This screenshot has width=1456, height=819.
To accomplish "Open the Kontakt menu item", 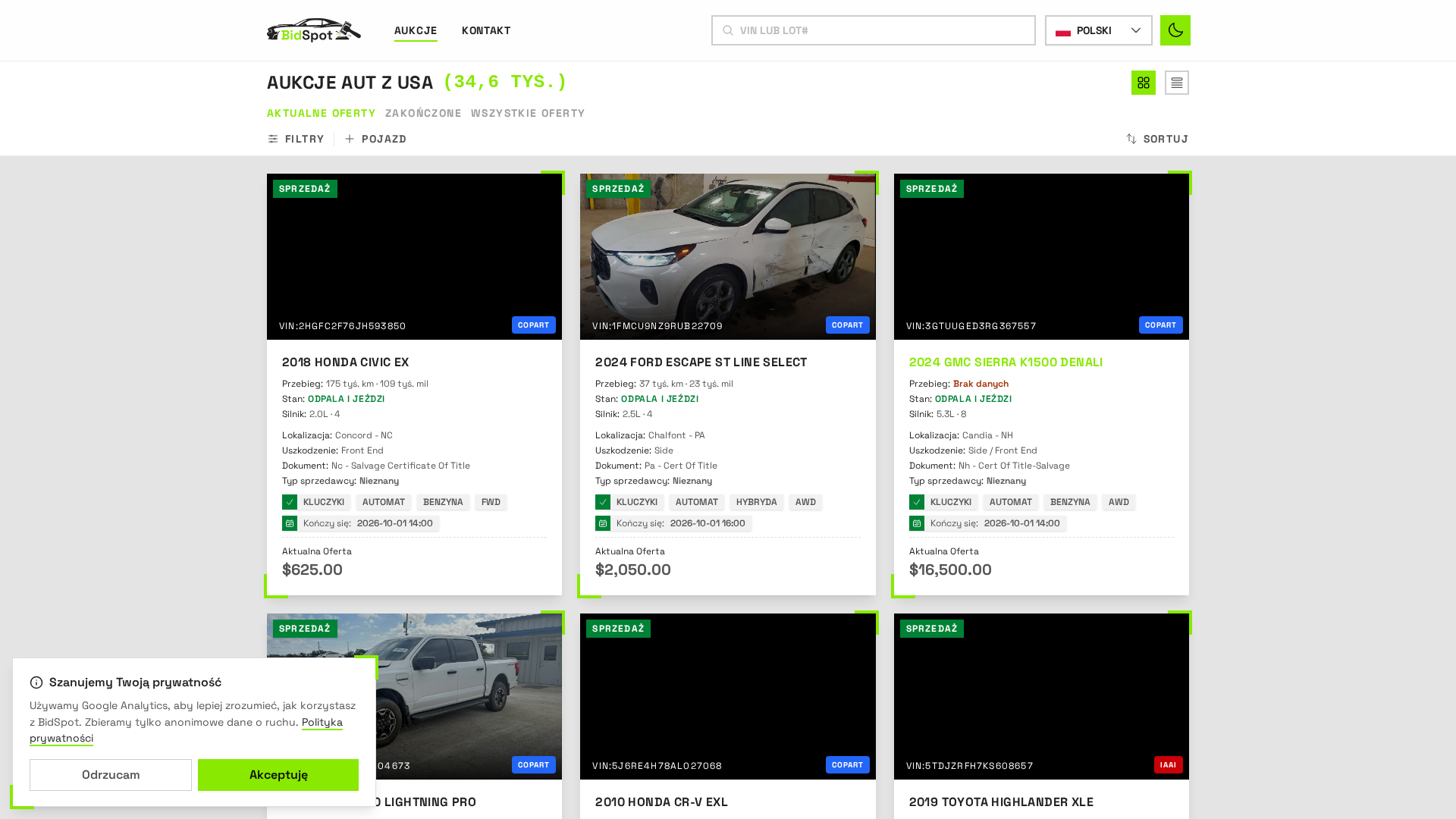I will pos(486,30).
